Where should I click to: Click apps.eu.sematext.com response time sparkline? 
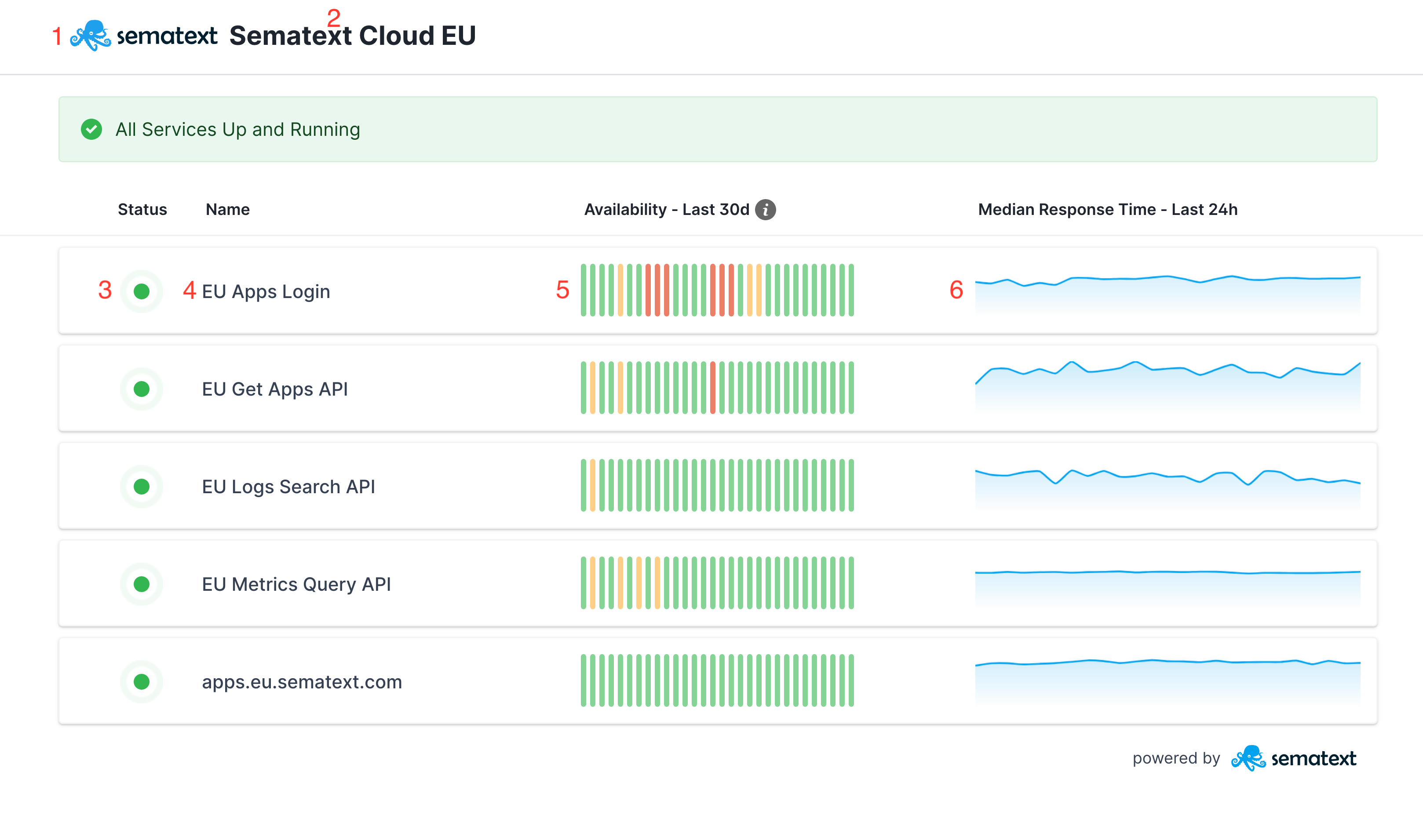pyautogui.click(x=1168, y=683)
